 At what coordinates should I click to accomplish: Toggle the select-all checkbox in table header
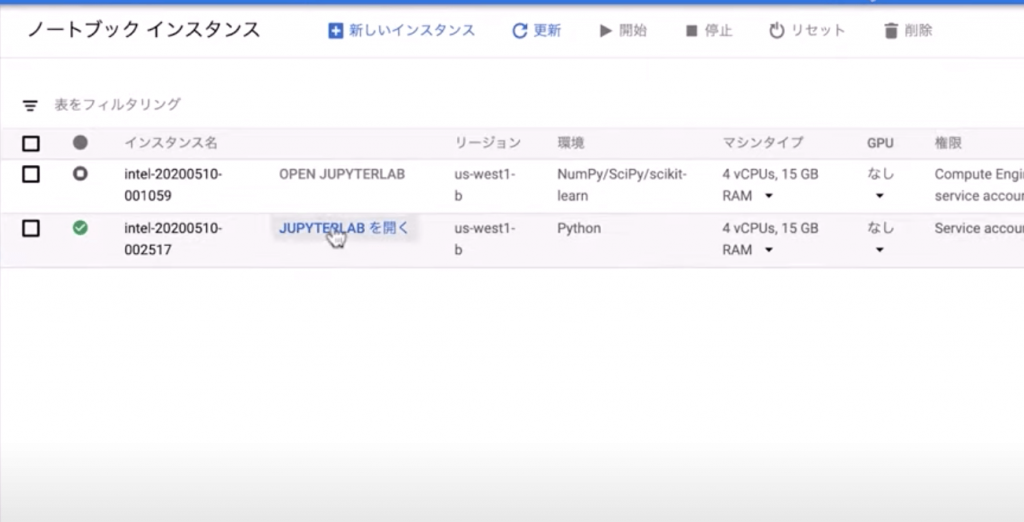coord(31,143)
